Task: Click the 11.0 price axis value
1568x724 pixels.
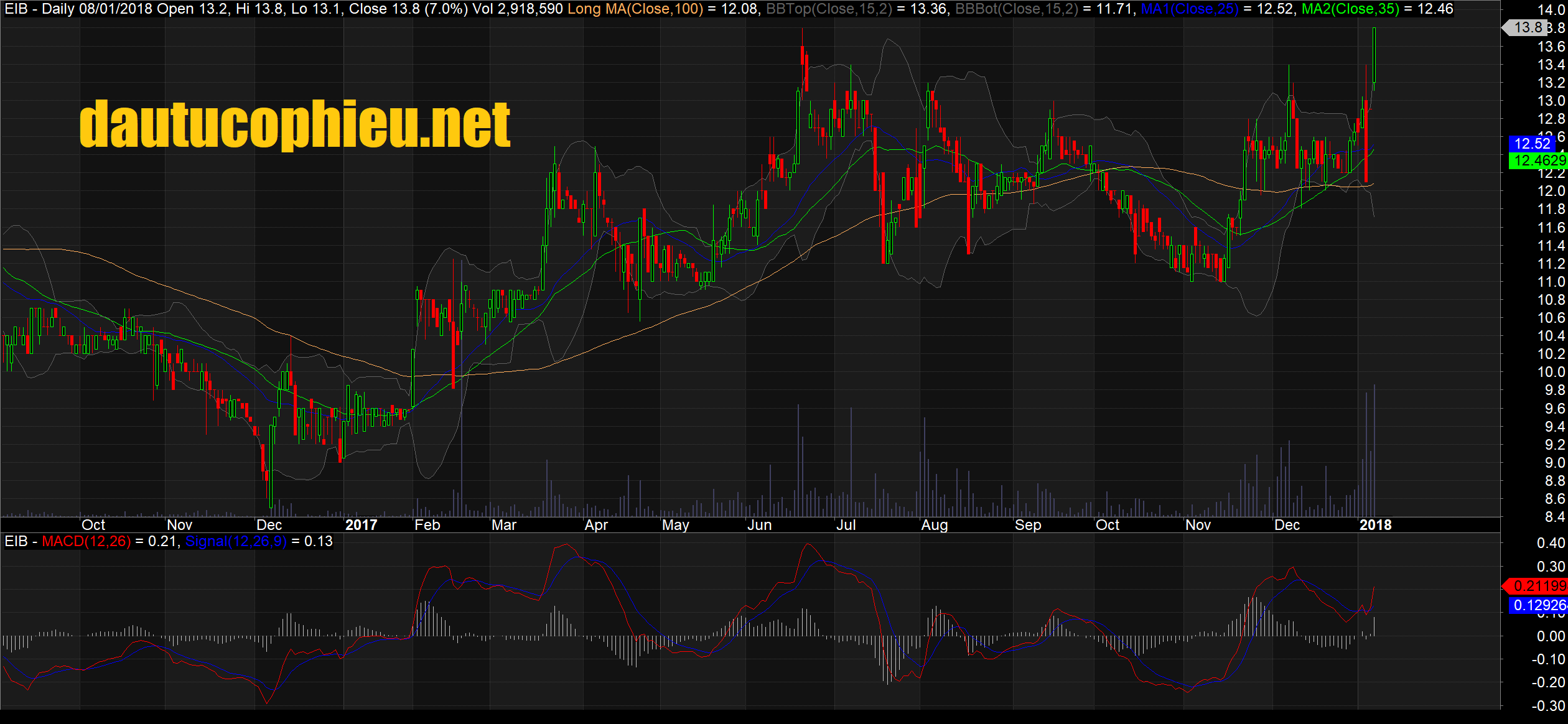Action: [x=1551, y=282]
